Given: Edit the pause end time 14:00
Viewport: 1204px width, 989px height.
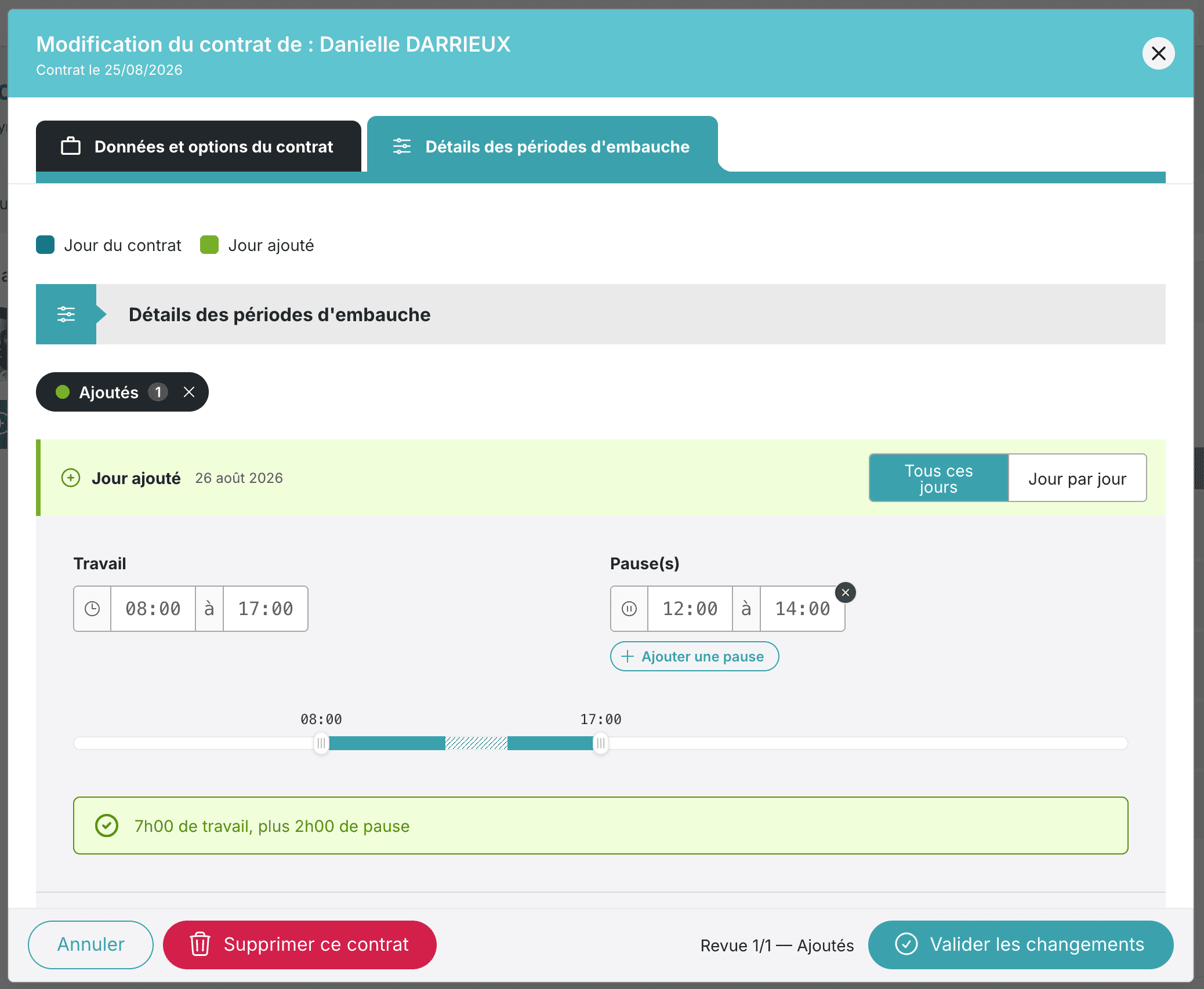Looking at the screenshot, I should 803,609.
